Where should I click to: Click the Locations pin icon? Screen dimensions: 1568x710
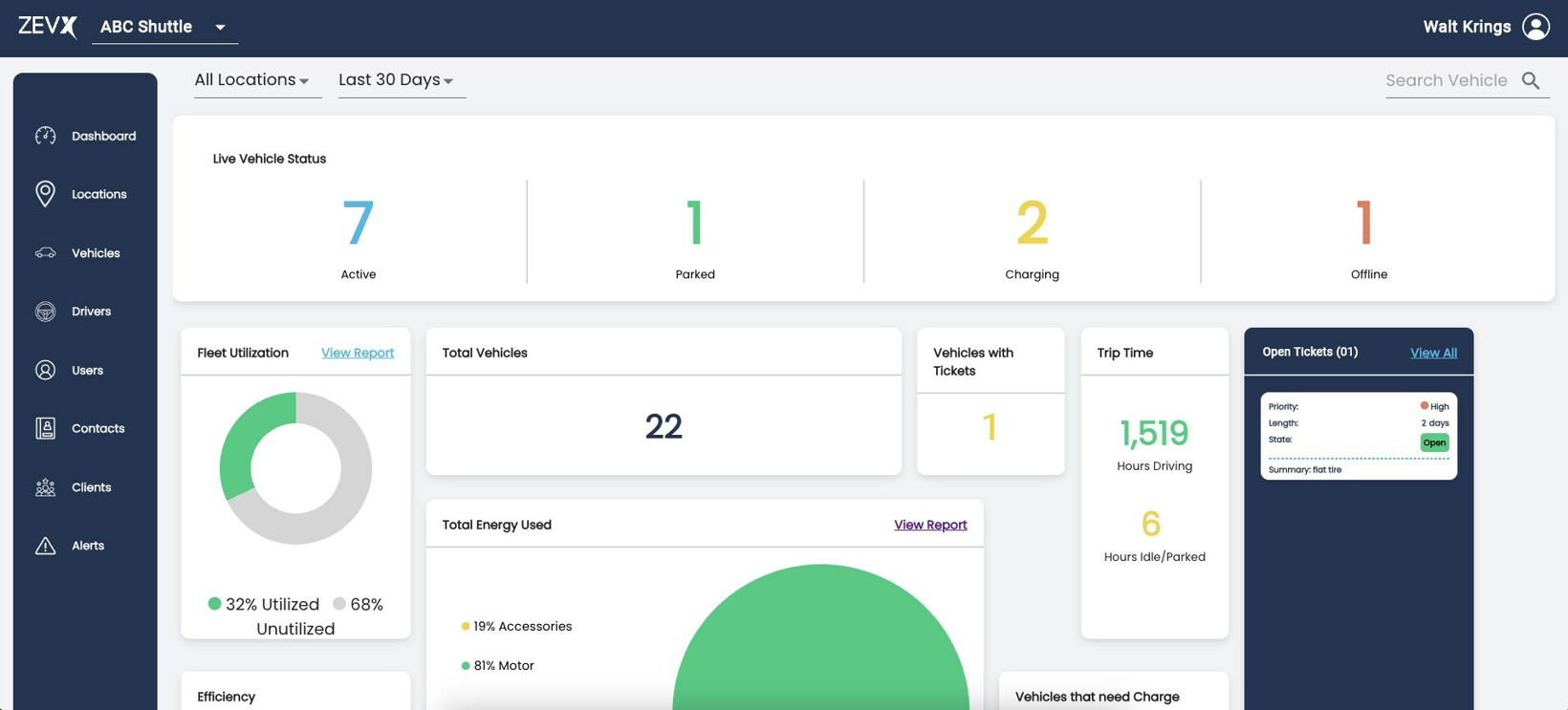[x=45, y=194]
